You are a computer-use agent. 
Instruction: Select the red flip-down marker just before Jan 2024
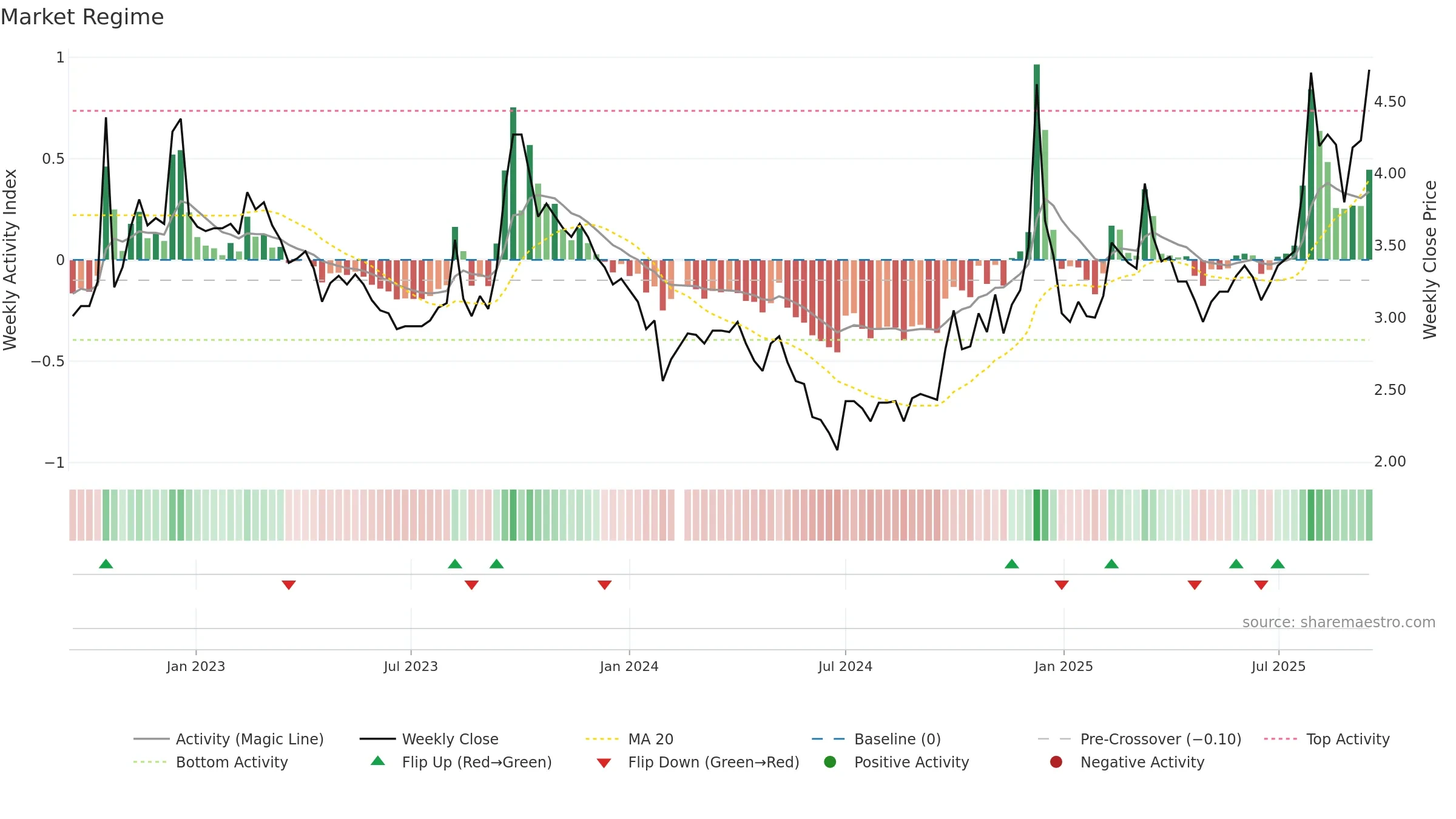tap(605, 585)
